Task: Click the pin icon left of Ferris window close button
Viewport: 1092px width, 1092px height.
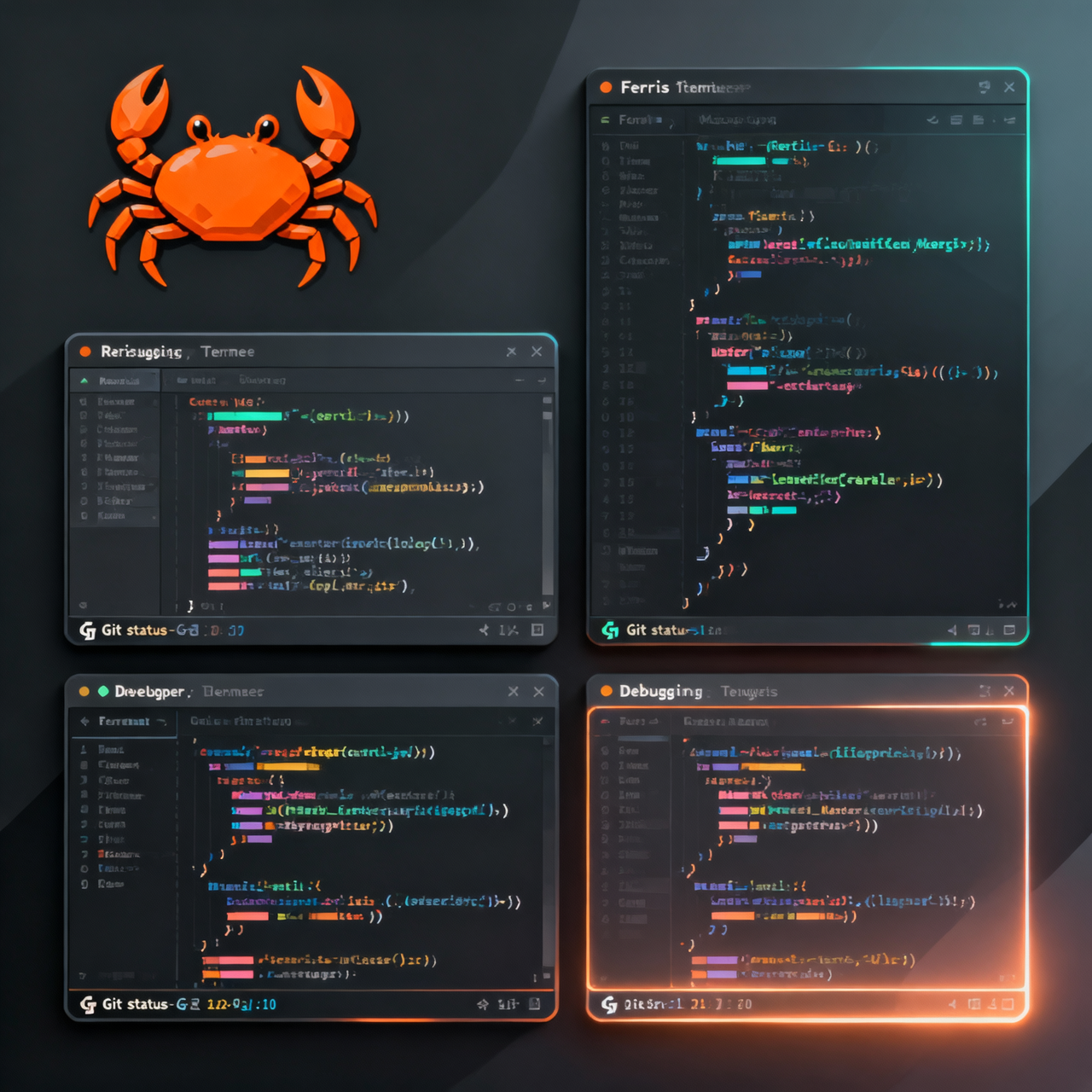Action: tap(985, 87)
